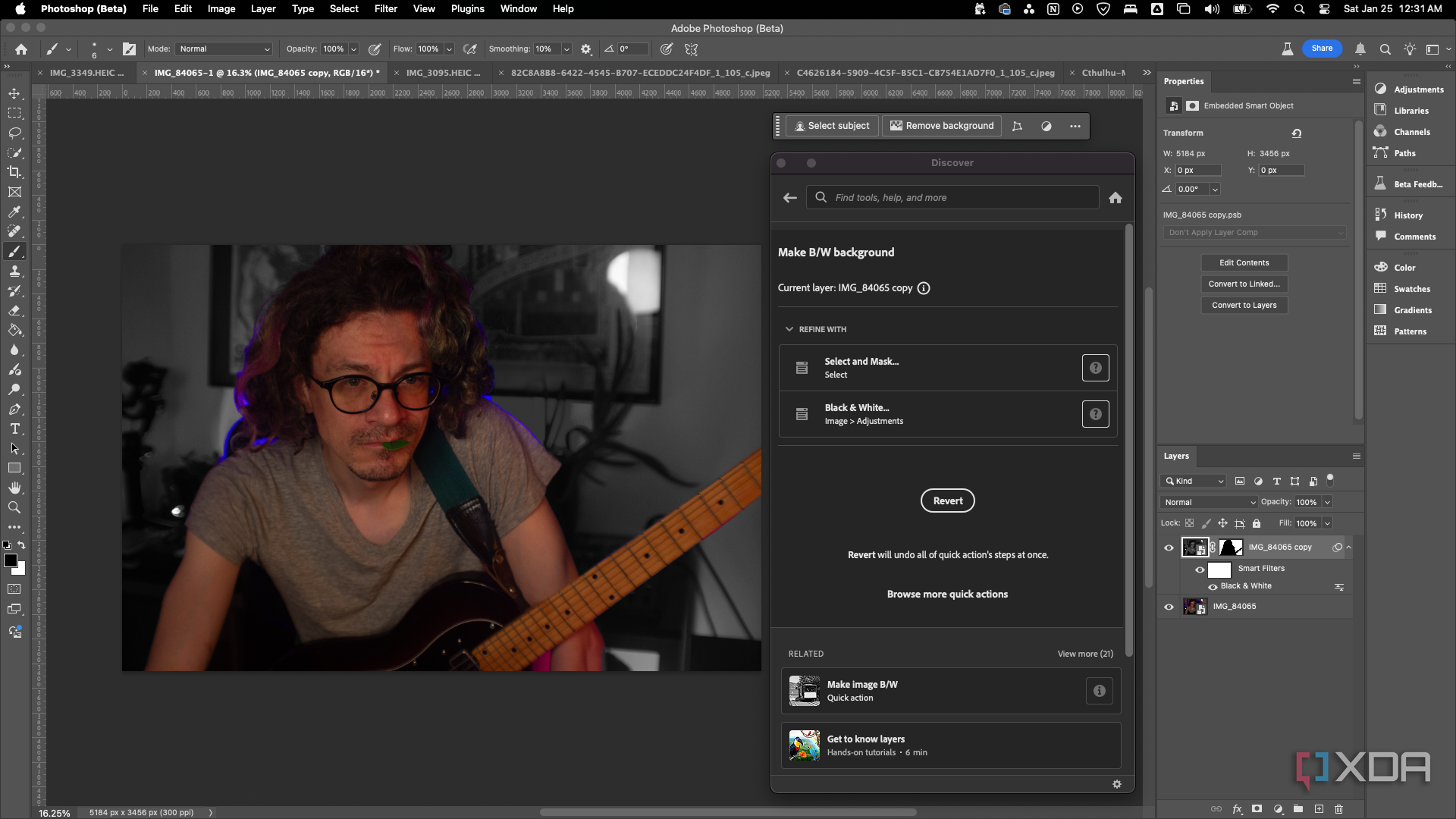The image size is (1456, 819).
Task: Select the Hand tool
Action: tap(14, 488)
